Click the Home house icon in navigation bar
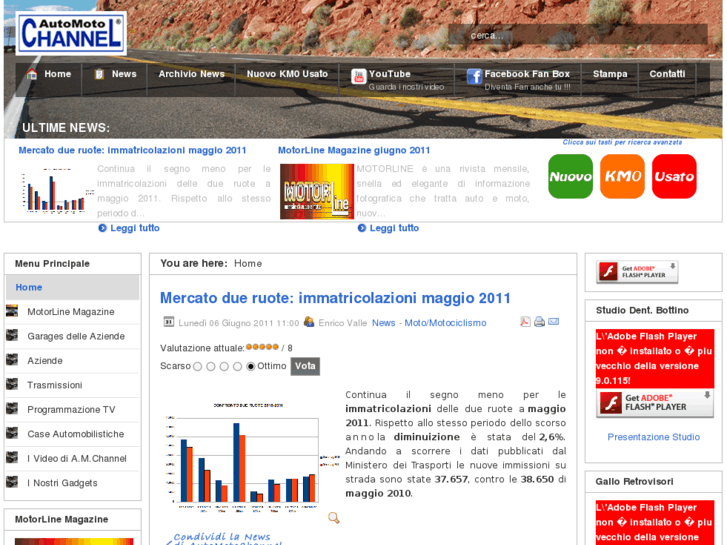Image resolution: width=727 pixels, height=545 pixels. pos(32,74)
